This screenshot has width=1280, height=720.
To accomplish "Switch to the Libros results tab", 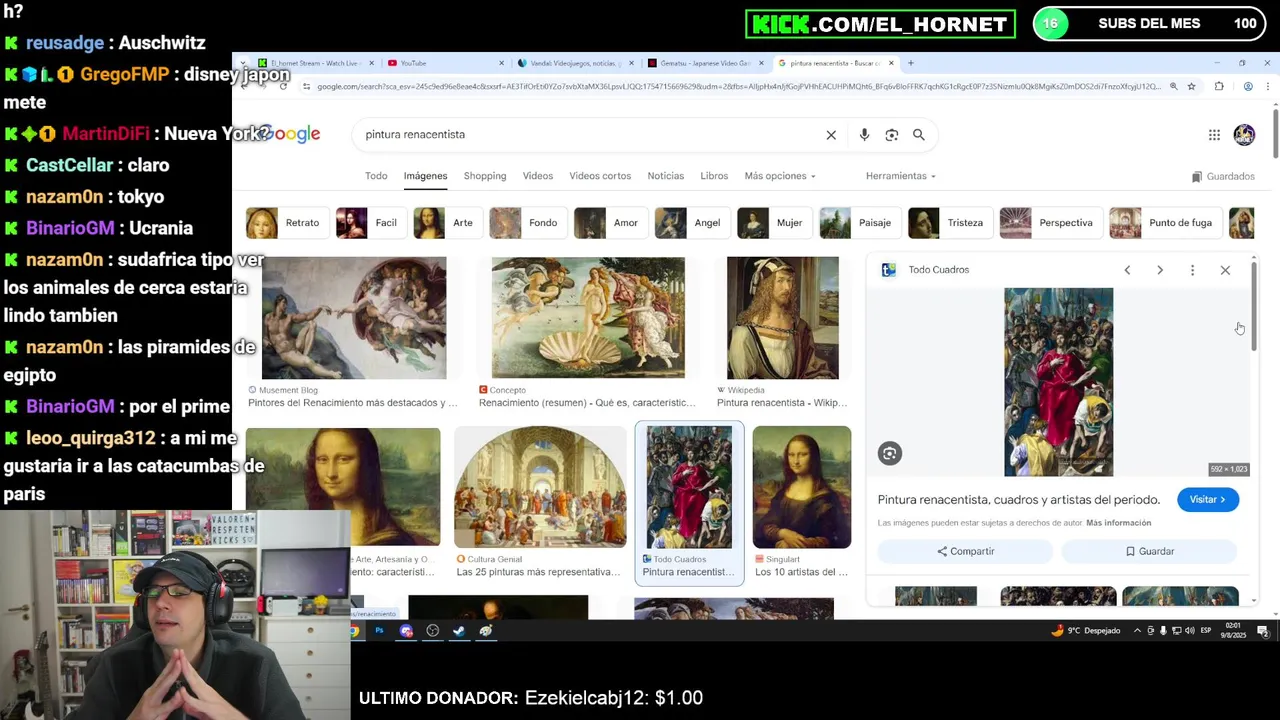I will tap(714, 176).
